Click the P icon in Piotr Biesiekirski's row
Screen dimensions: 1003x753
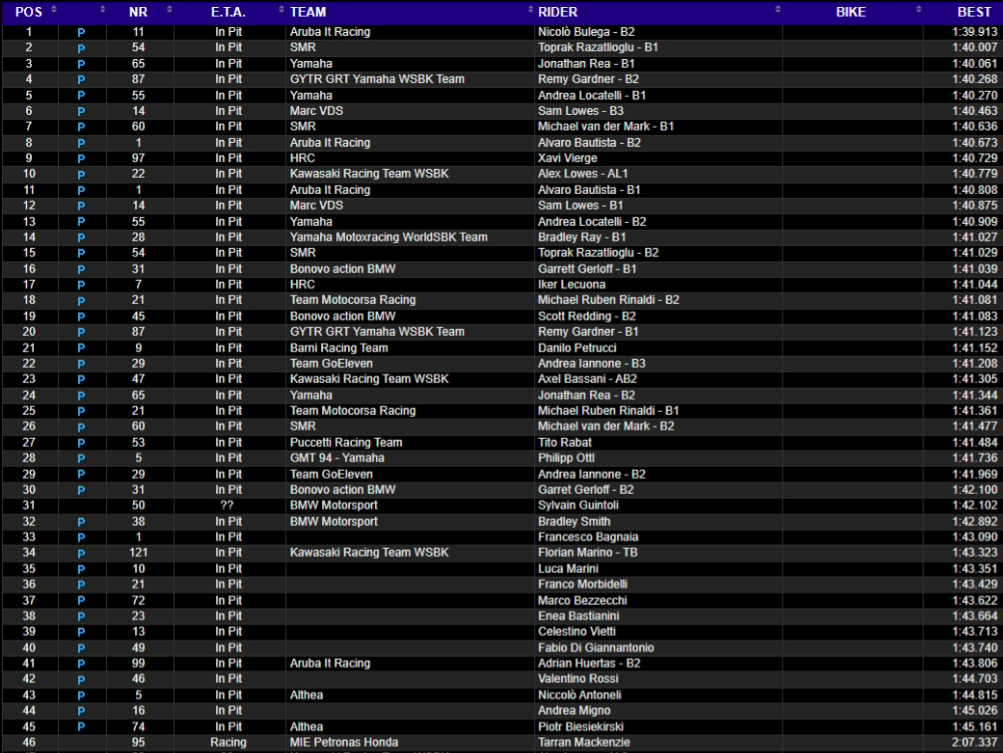(x=81, y=727)
